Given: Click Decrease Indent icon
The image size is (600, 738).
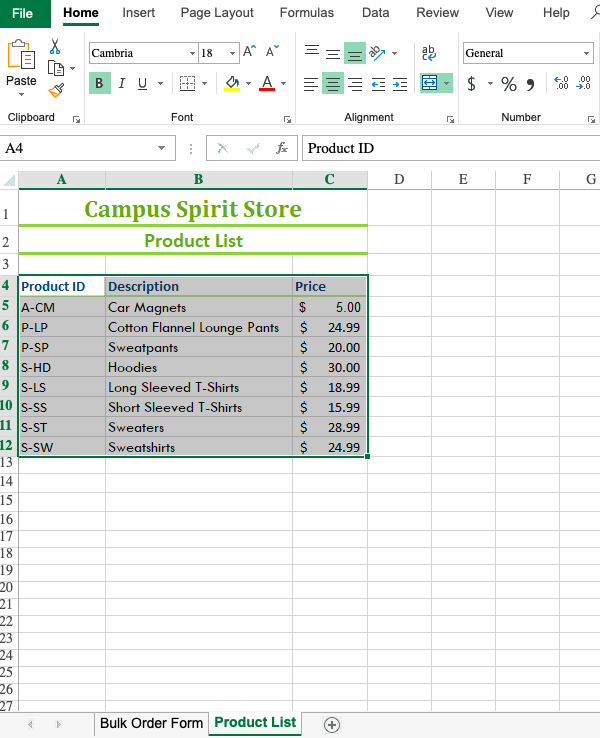Looking at the screenshot, I should (x=378, y=84).
